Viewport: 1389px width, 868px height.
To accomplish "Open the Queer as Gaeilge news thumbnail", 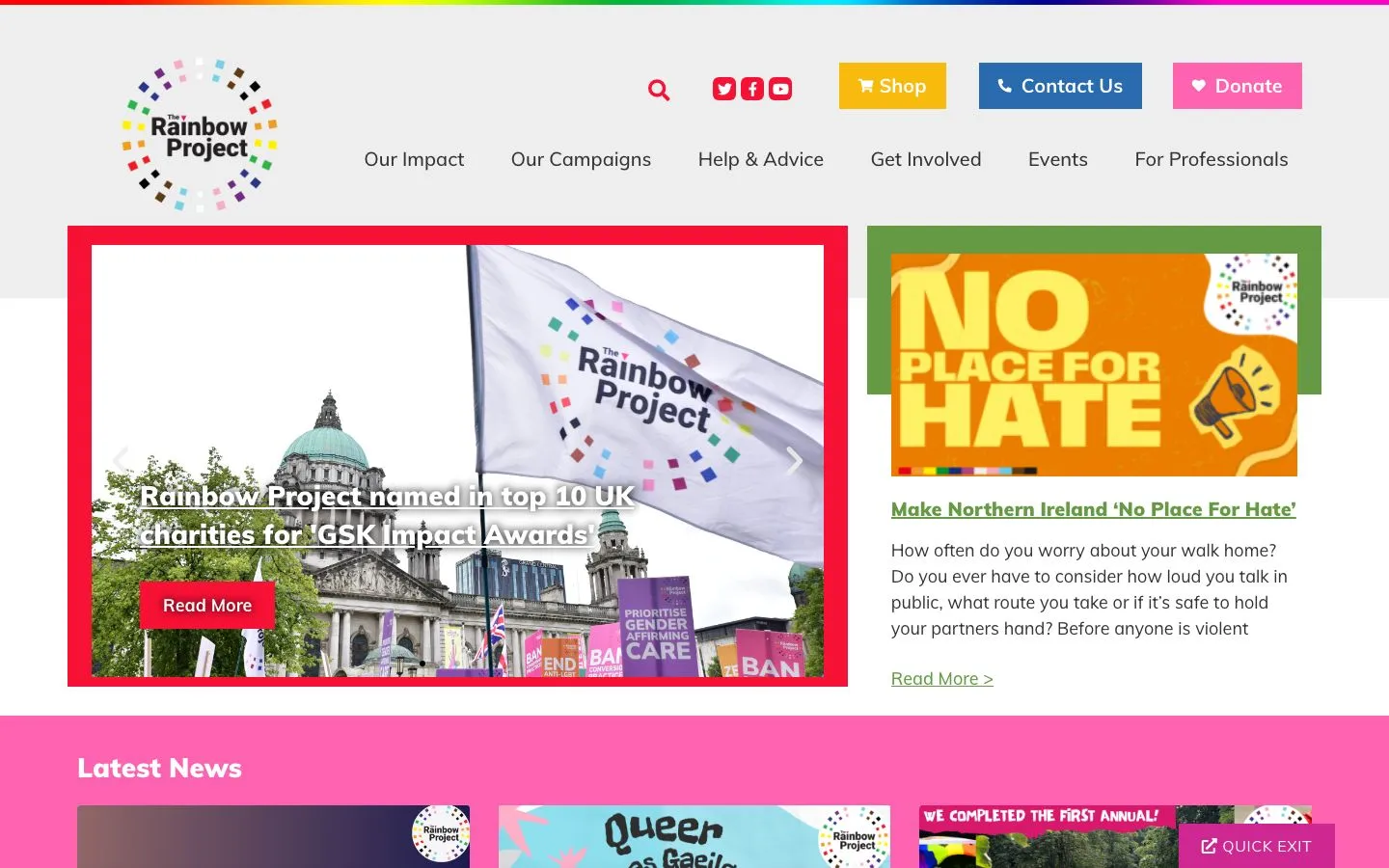I will [x=694, y=836].
